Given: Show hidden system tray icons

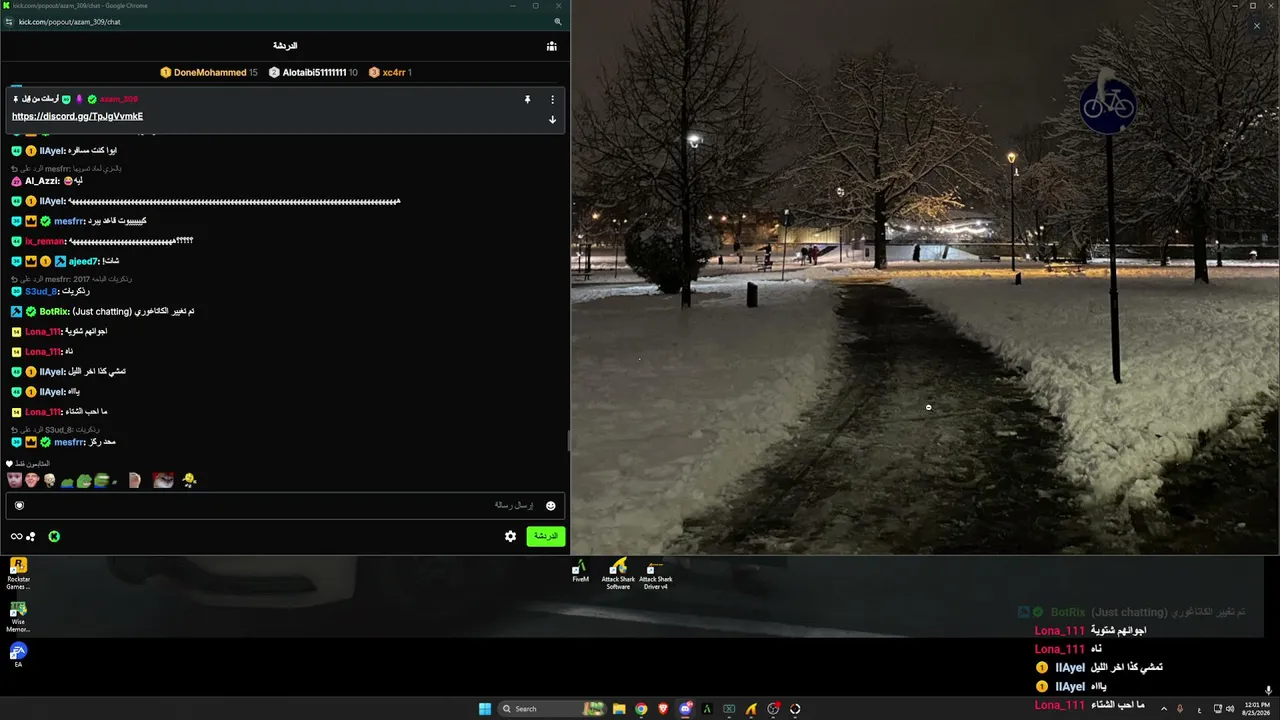Looking at the screenshot, I should pos(1163,709).
